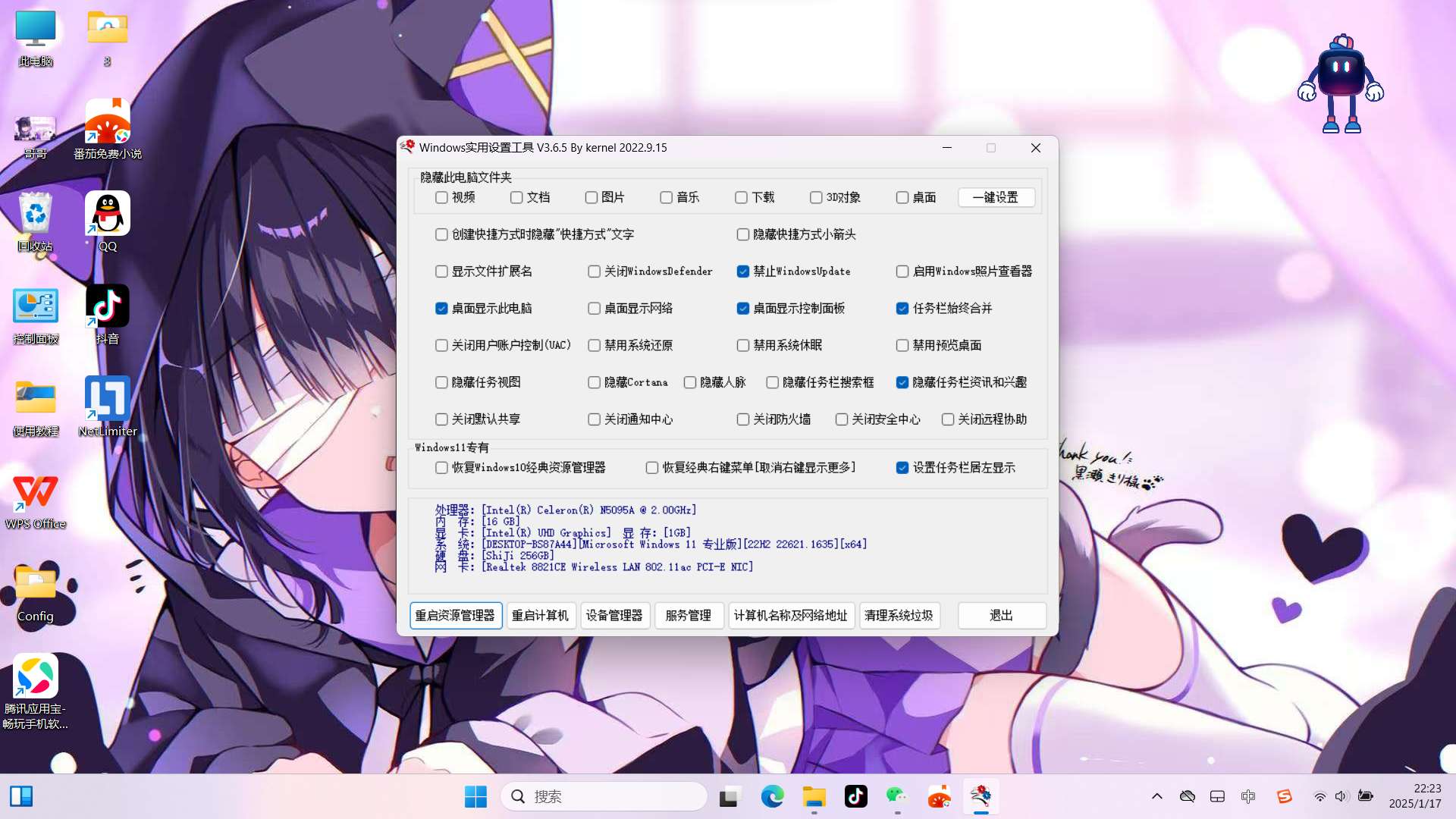1456x819 pixels.
Task: Open 设备管理器 button
Action: 615,616
